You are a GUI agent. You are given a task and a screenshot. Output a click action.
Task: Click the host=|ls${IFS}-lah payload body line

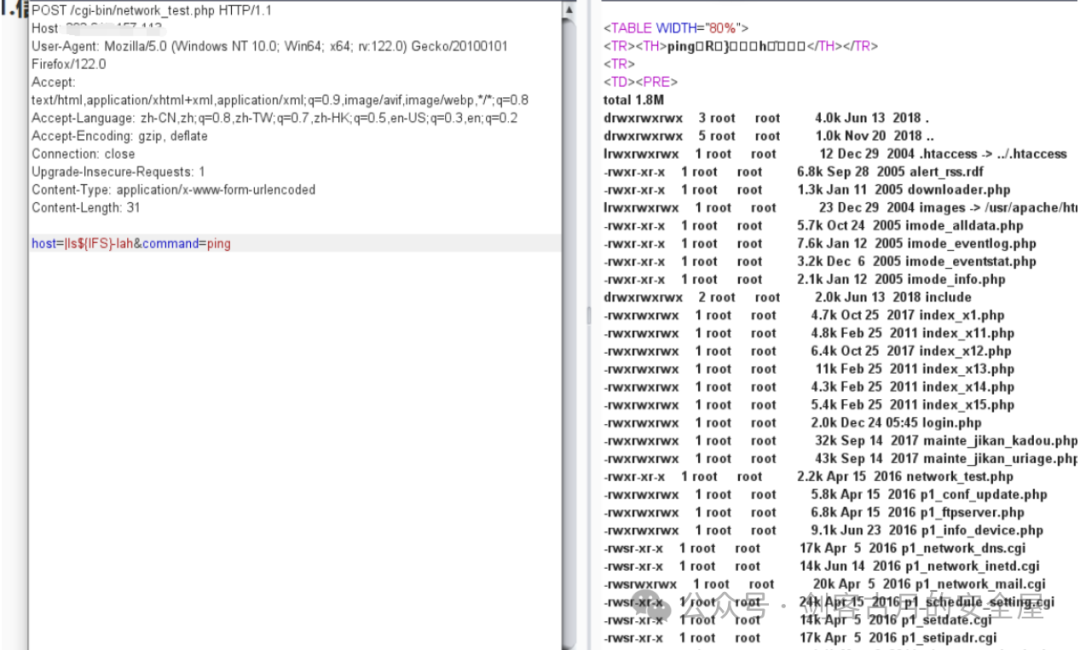tap(295, 243)
